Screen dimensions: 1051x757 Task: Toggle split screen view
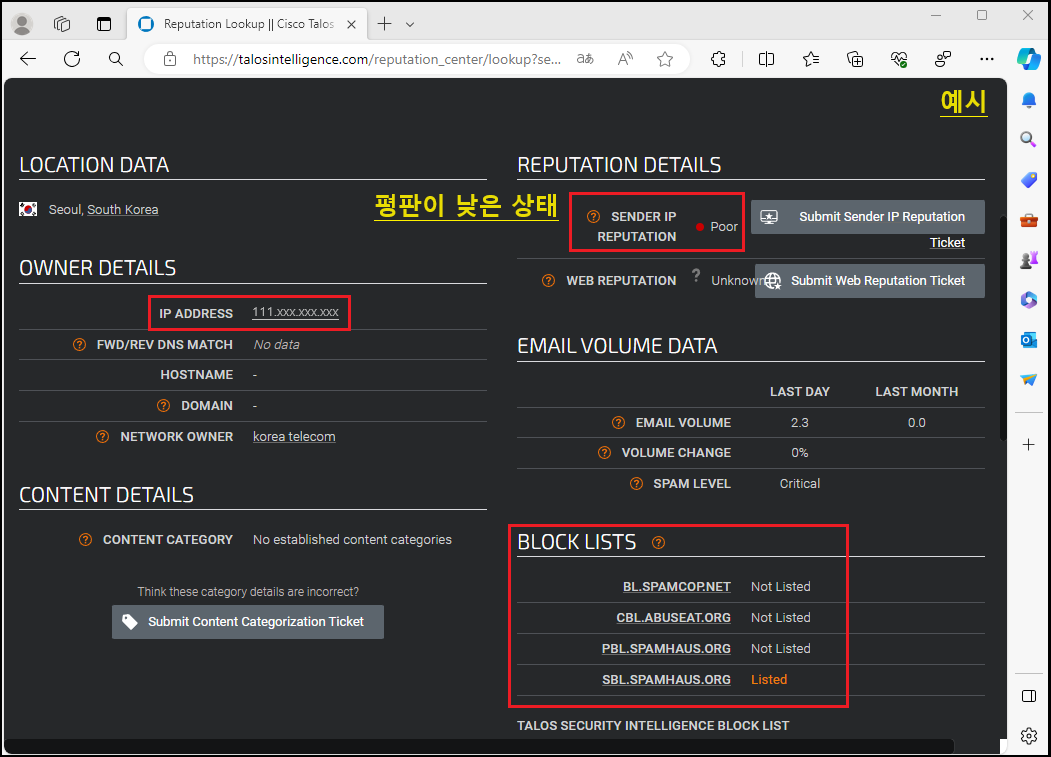[x=766, y=59]
